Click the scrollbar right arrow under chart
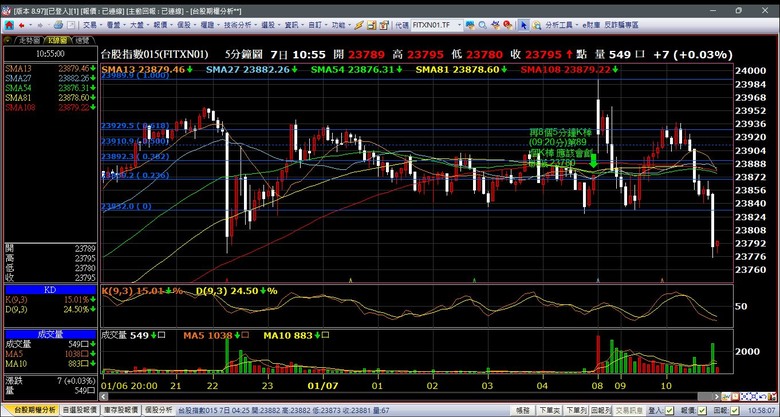The height and width of the screenshot is (417, 780). point(717,397)
